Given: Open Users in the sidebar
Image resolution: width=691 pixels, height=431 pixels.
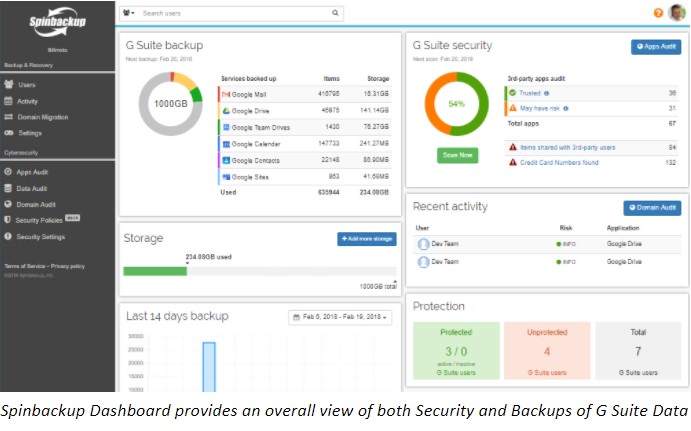Looking at the screenshot, I should [26, 85].
